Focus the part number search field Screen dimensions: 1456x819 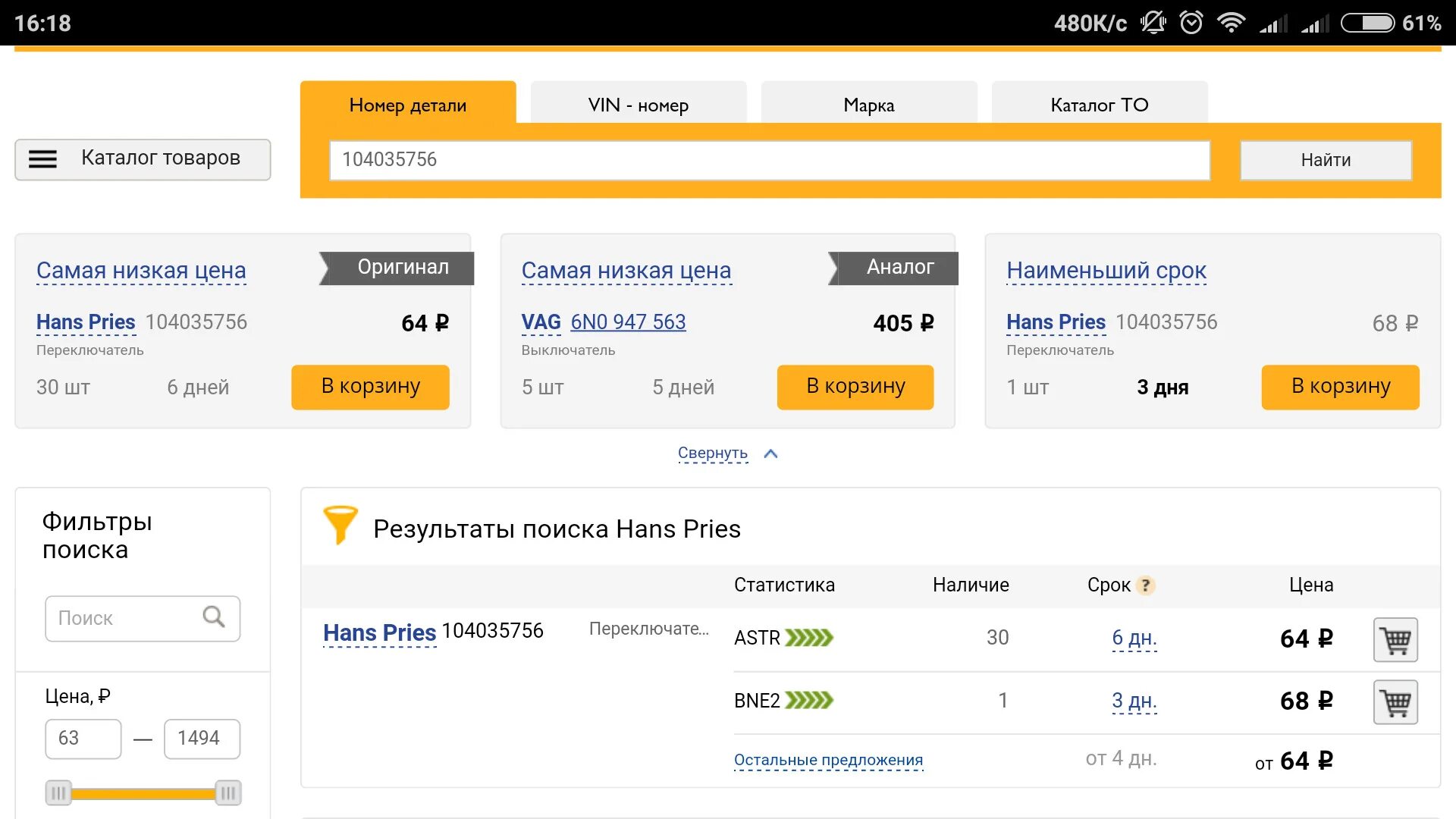click(769, 160)
